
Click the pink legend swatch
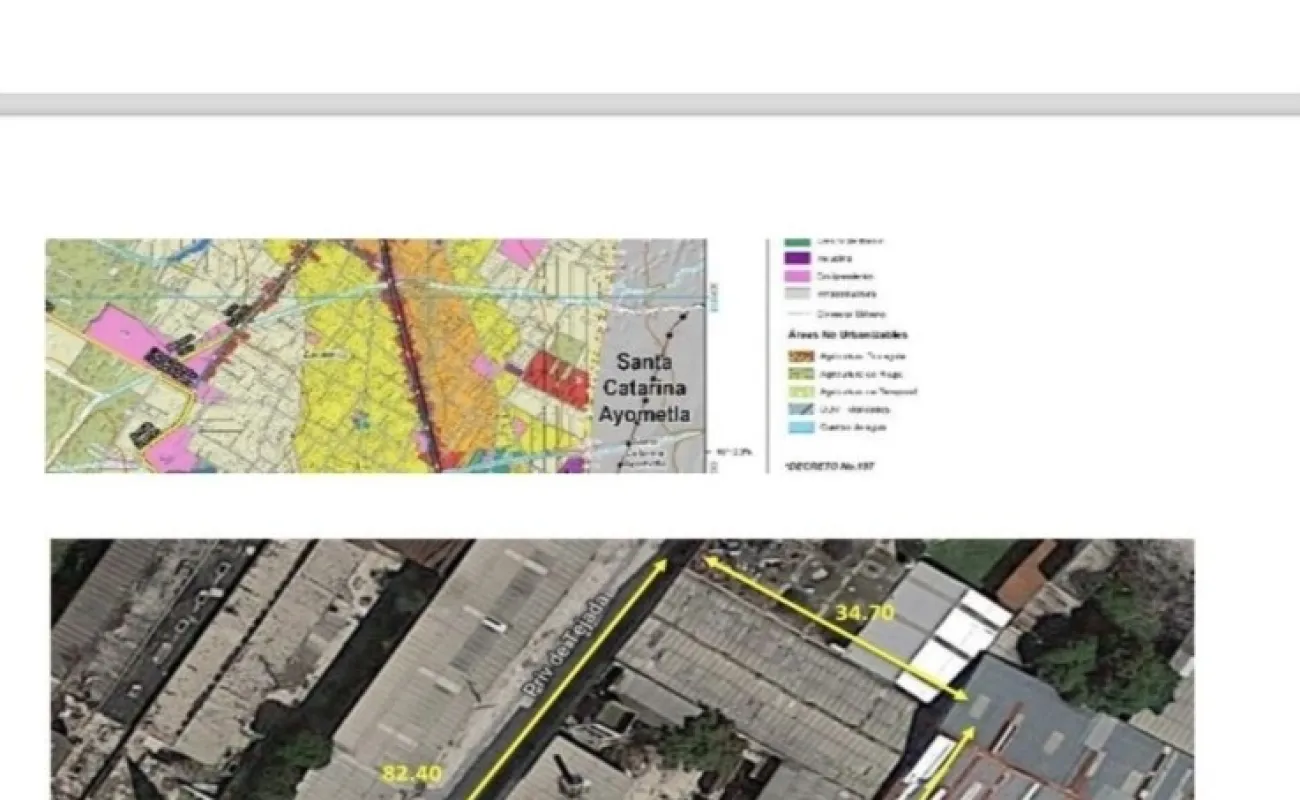tap(798, 276)
